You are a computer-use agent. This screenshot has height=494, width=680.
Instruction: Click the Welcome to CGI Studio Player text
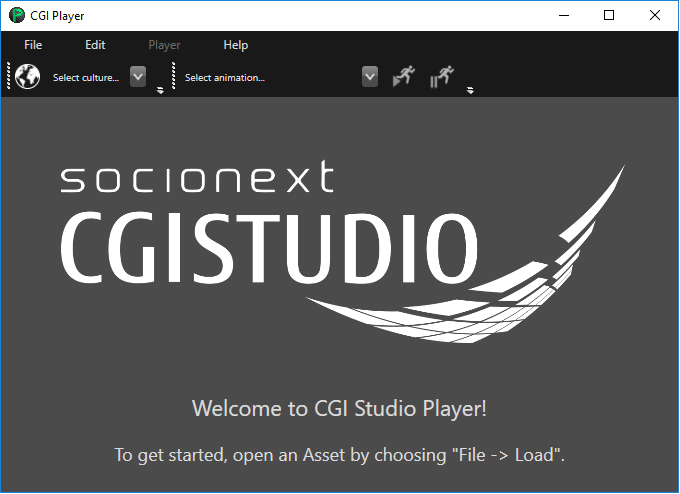pos(340,409)
